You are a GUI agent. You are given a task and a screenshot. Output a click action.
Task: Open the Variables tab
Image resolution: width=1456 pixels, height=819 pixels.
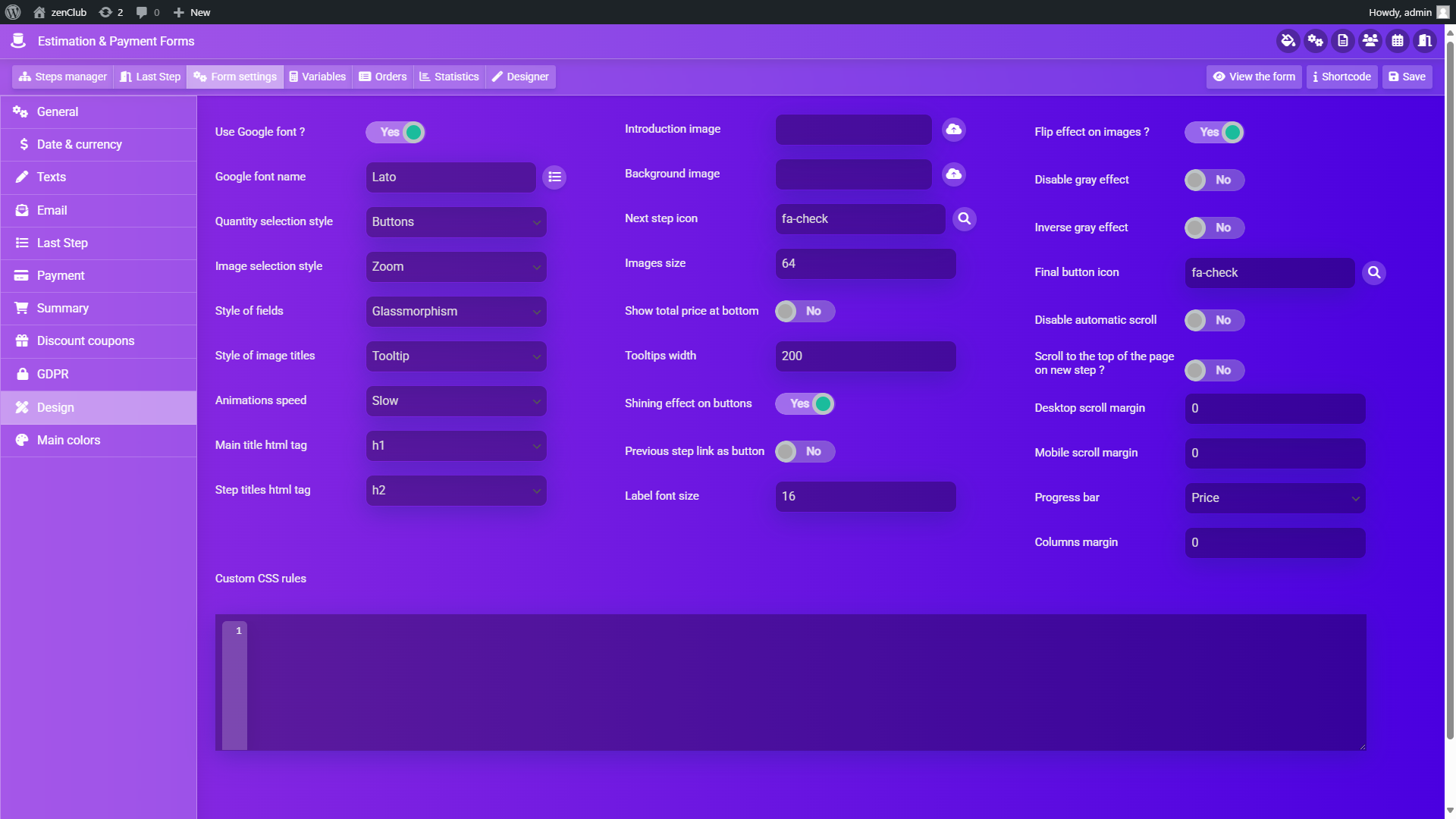coord(318,77)
